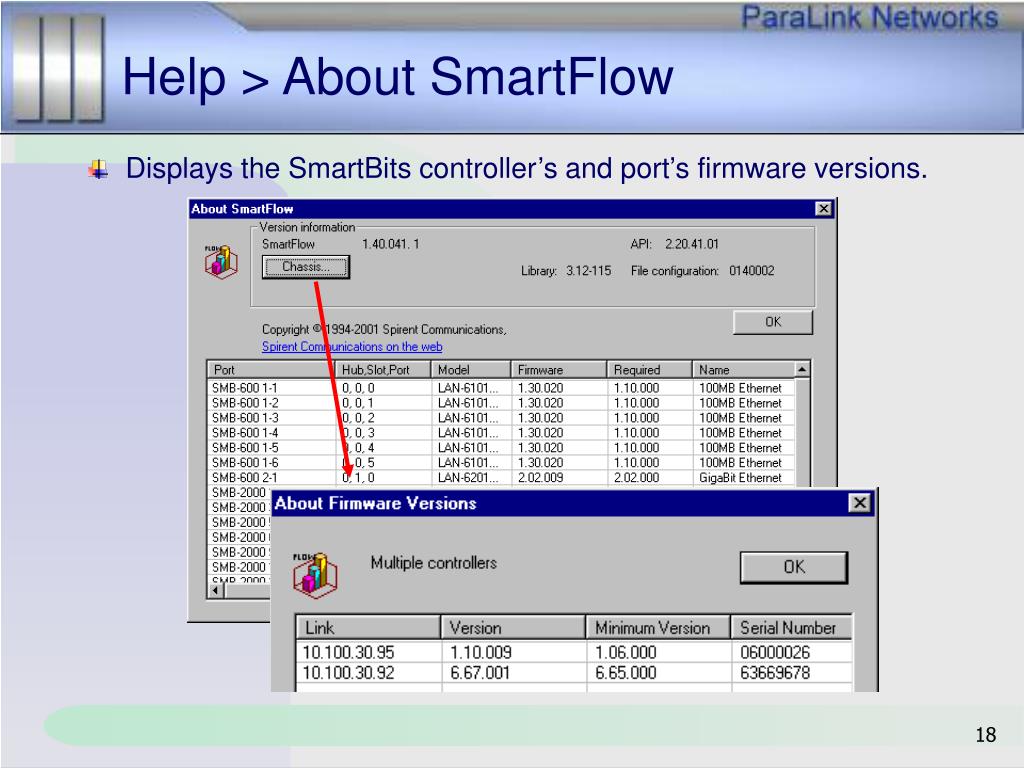Click the SmartFlow icon in Firmware Versions dialog
The height and width of the screenshot is (768, 1024).
315,575
